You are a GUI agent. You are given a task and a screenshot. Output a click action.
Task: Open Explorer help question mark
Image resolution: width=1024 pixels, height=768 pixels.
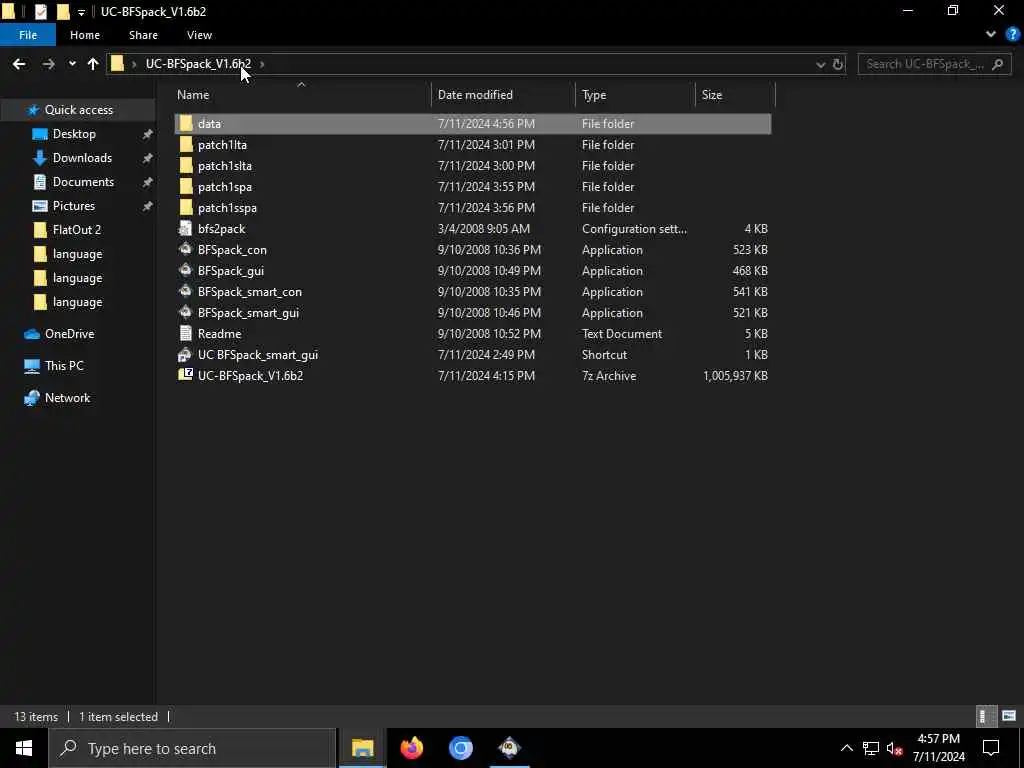coord(1012,35)
